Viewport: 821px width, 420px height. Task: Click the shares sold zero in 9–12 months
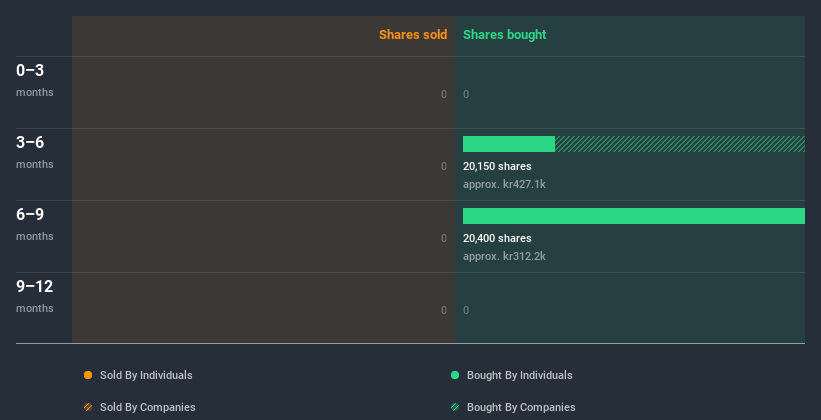[x=444, y=310]
